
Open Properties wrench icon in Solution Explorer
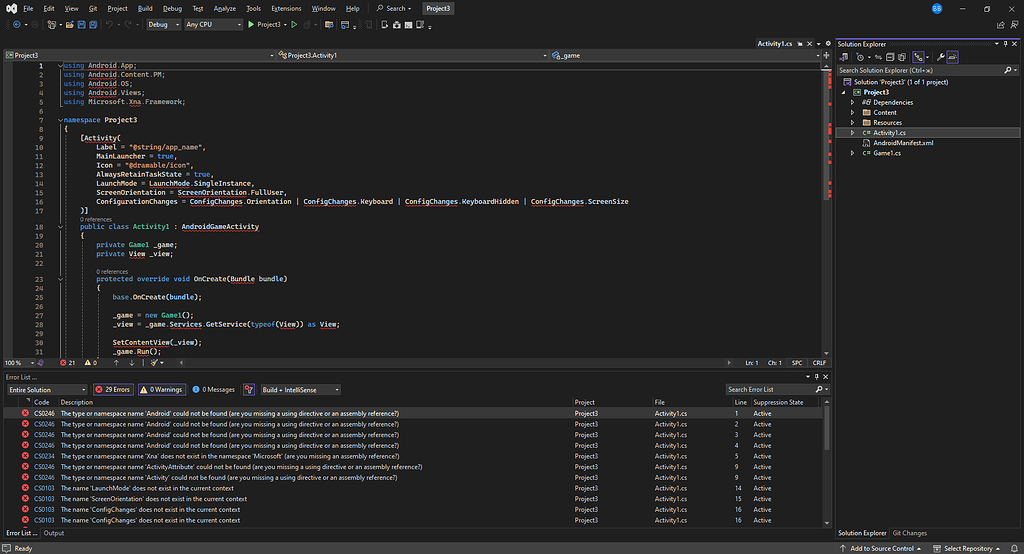tap(941, 57)
